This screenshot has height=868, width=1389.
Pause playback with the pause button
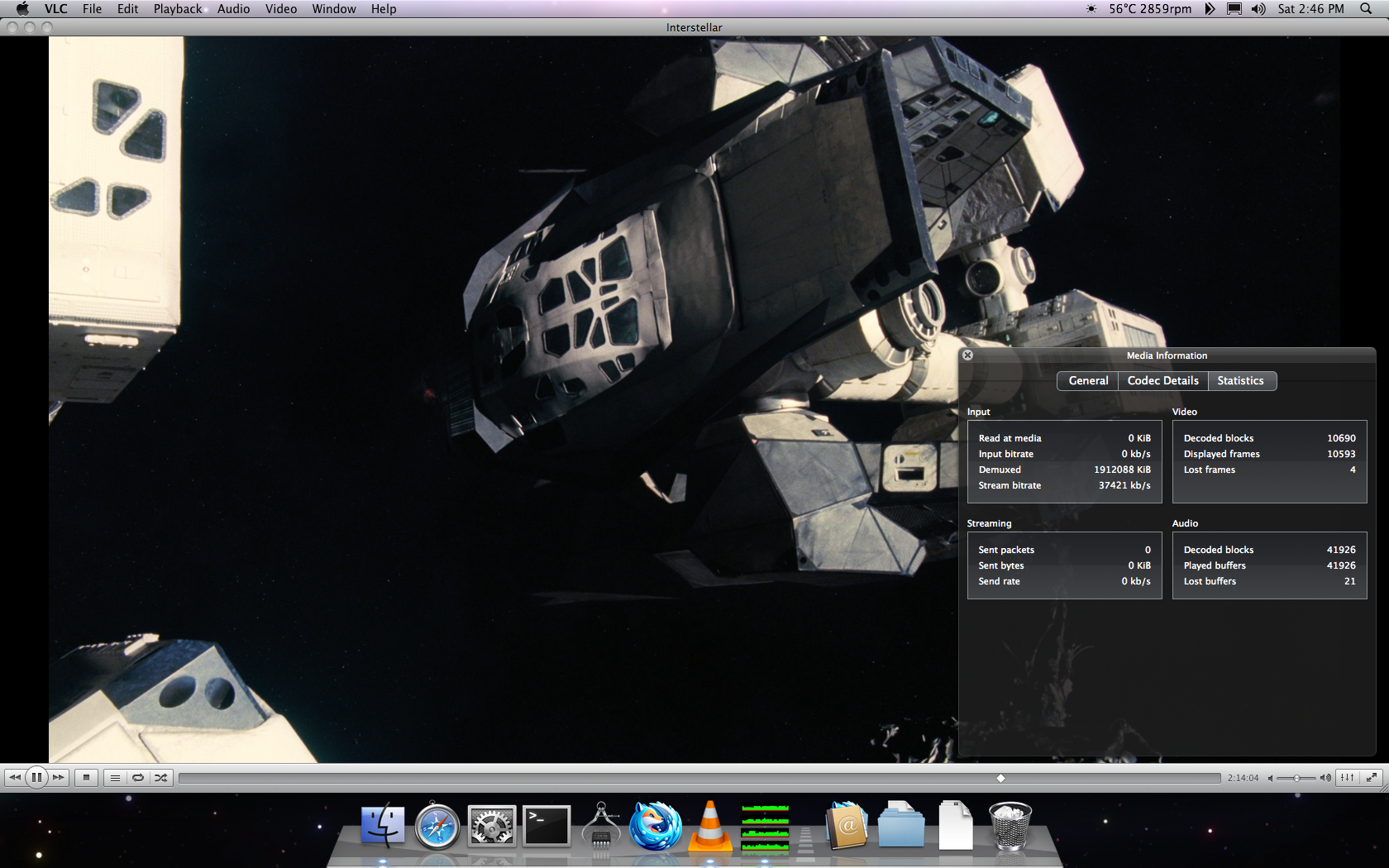(36, 778)
